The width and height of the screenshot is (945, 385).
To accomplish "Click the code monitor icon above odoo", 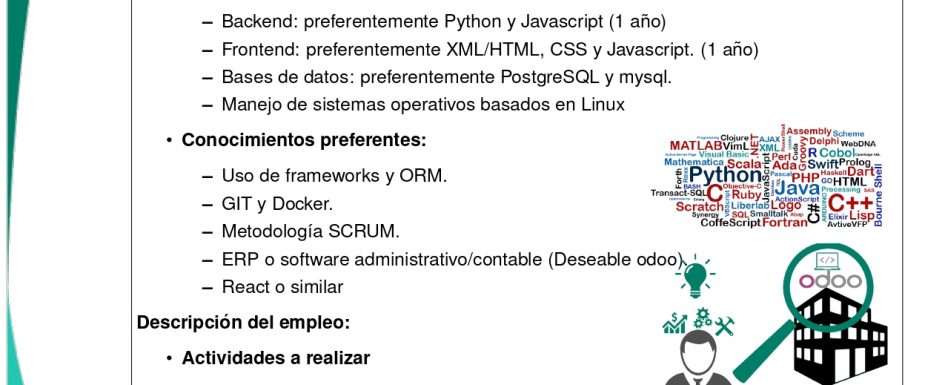I will pyautogui.click(x=827, y=261).
